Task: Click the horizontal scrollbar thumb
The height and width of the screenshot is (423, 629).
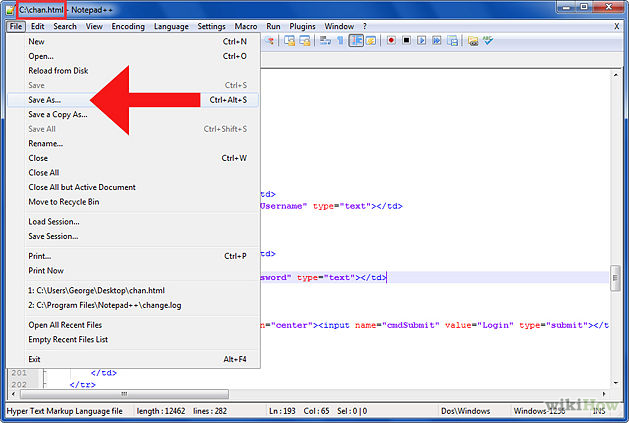Action: [x=124, y=394]
